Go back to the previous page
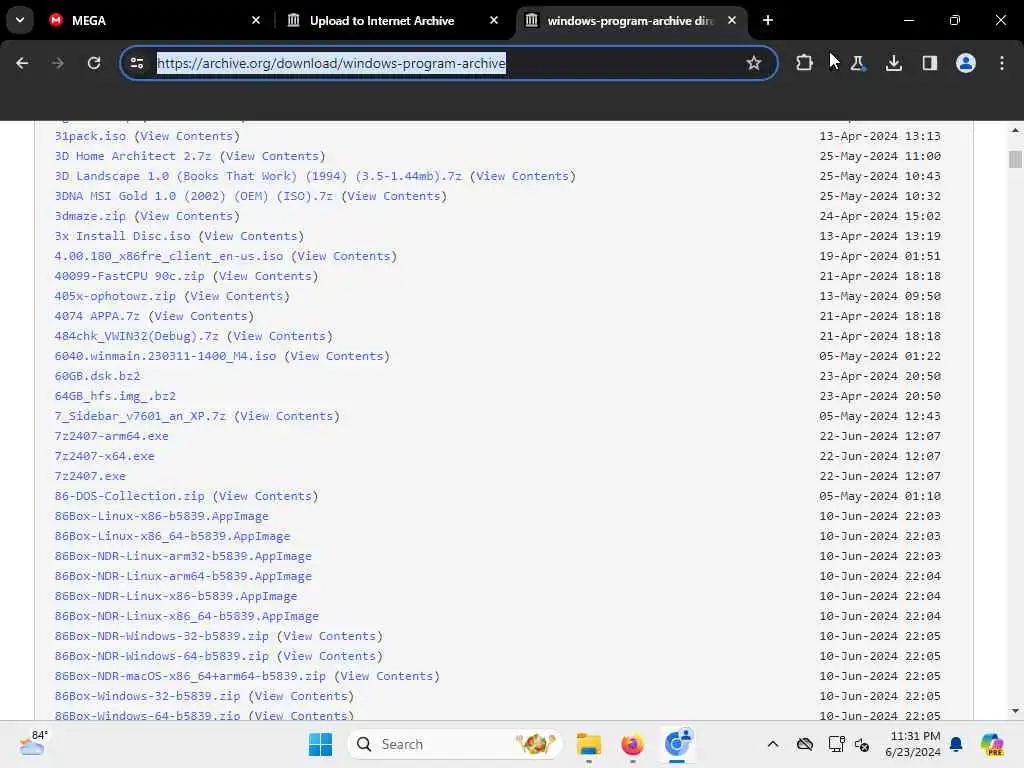The height and width of the screenshot is (768, 1024). pos(22,63)
